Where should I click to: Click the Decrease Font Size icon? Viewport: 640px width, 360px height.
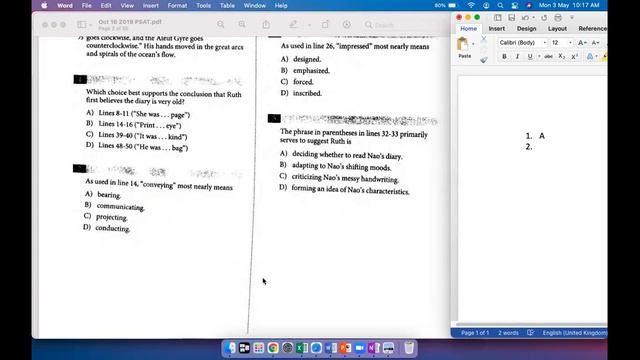pyautogui.click(x=596, y=42)
